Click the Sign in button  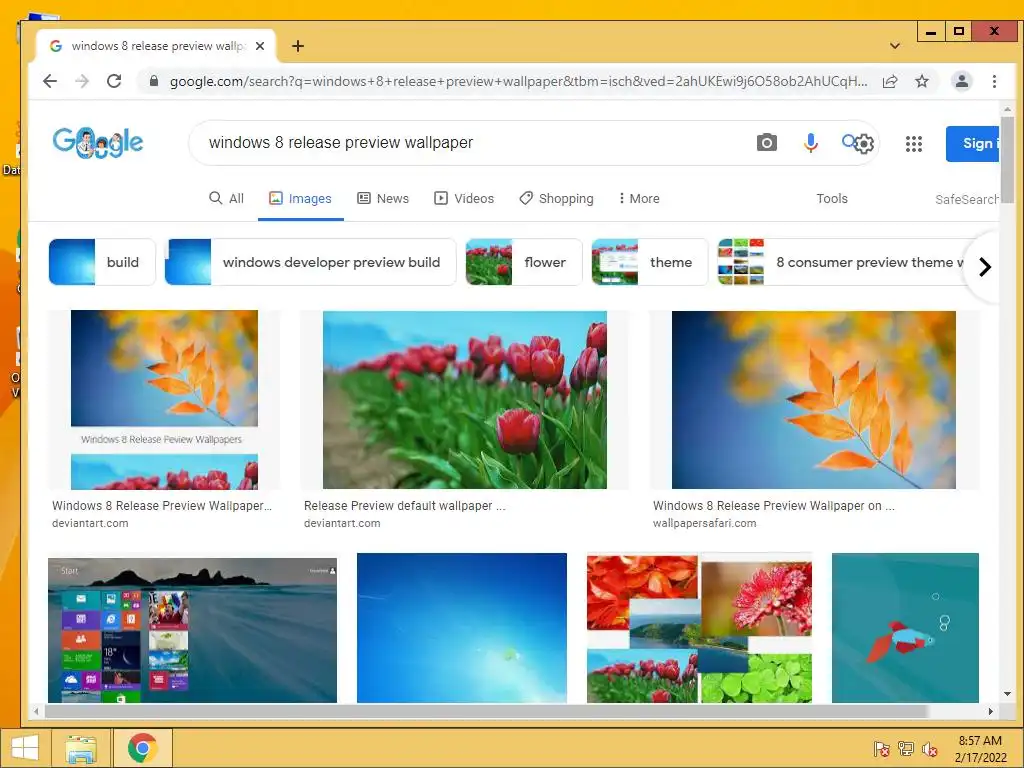tap(972, 144)
